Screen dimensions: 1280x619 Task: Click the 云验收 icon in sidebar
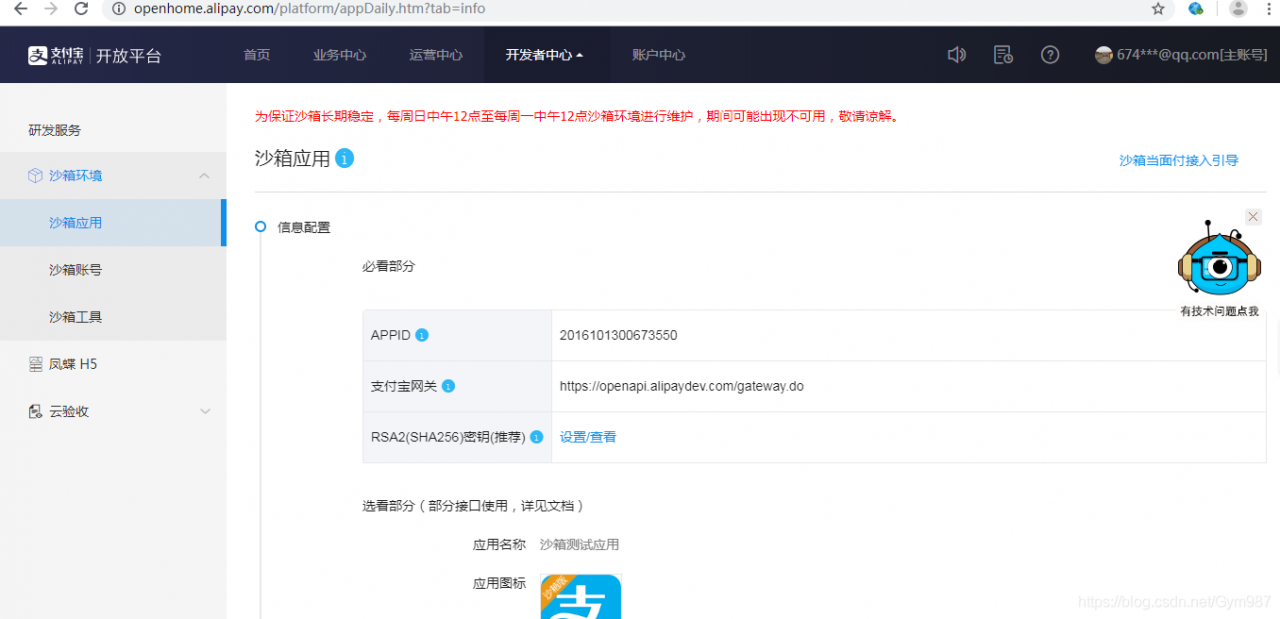click(x=35, y=411)
